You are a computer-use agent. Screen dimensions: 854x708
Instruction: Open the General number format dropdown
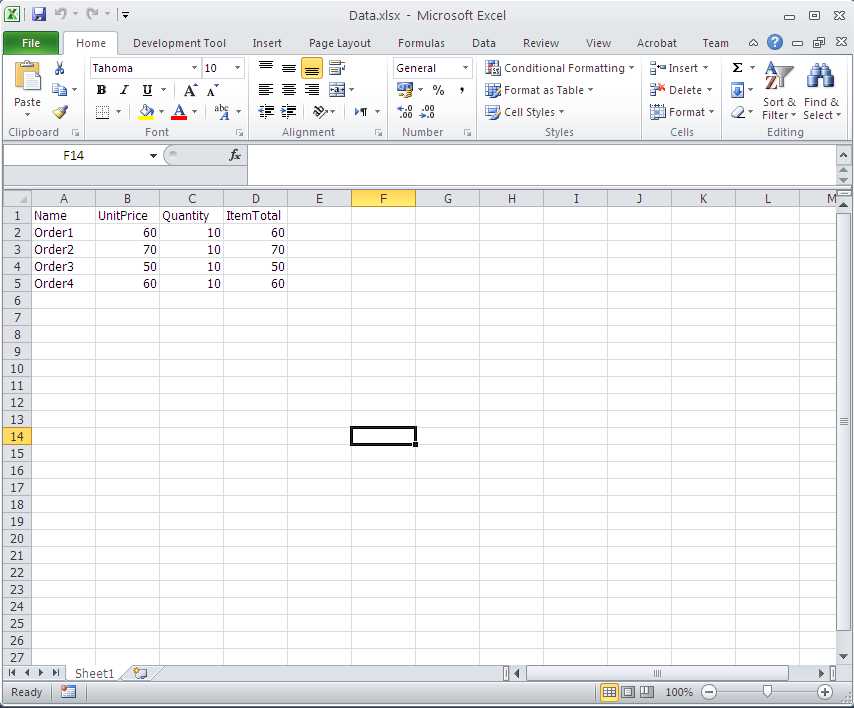pos(465,68)
